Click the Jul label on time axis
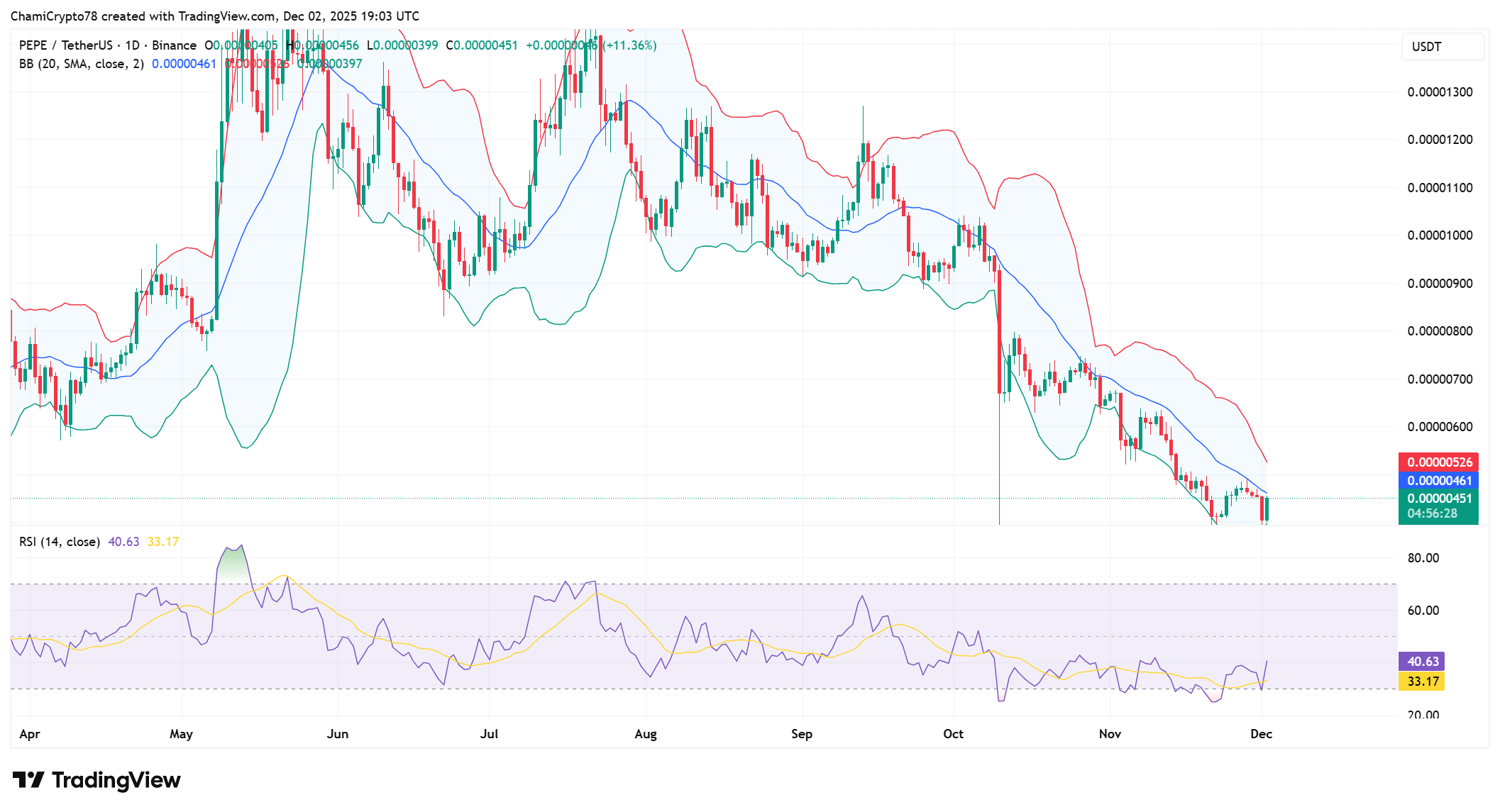 pos(489,734)
